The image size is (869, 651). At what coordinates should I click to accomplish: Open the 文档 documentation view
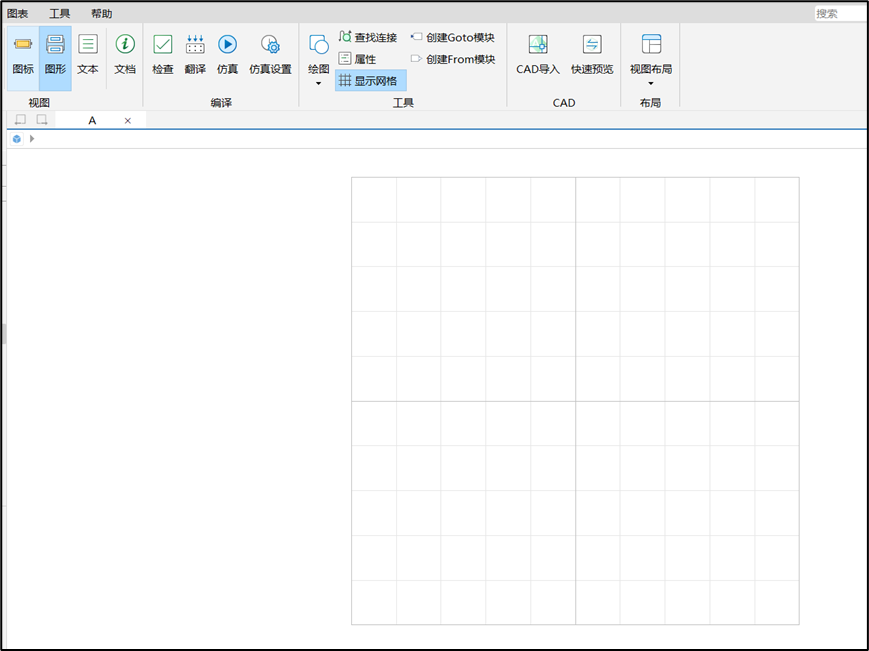point(125,54)
